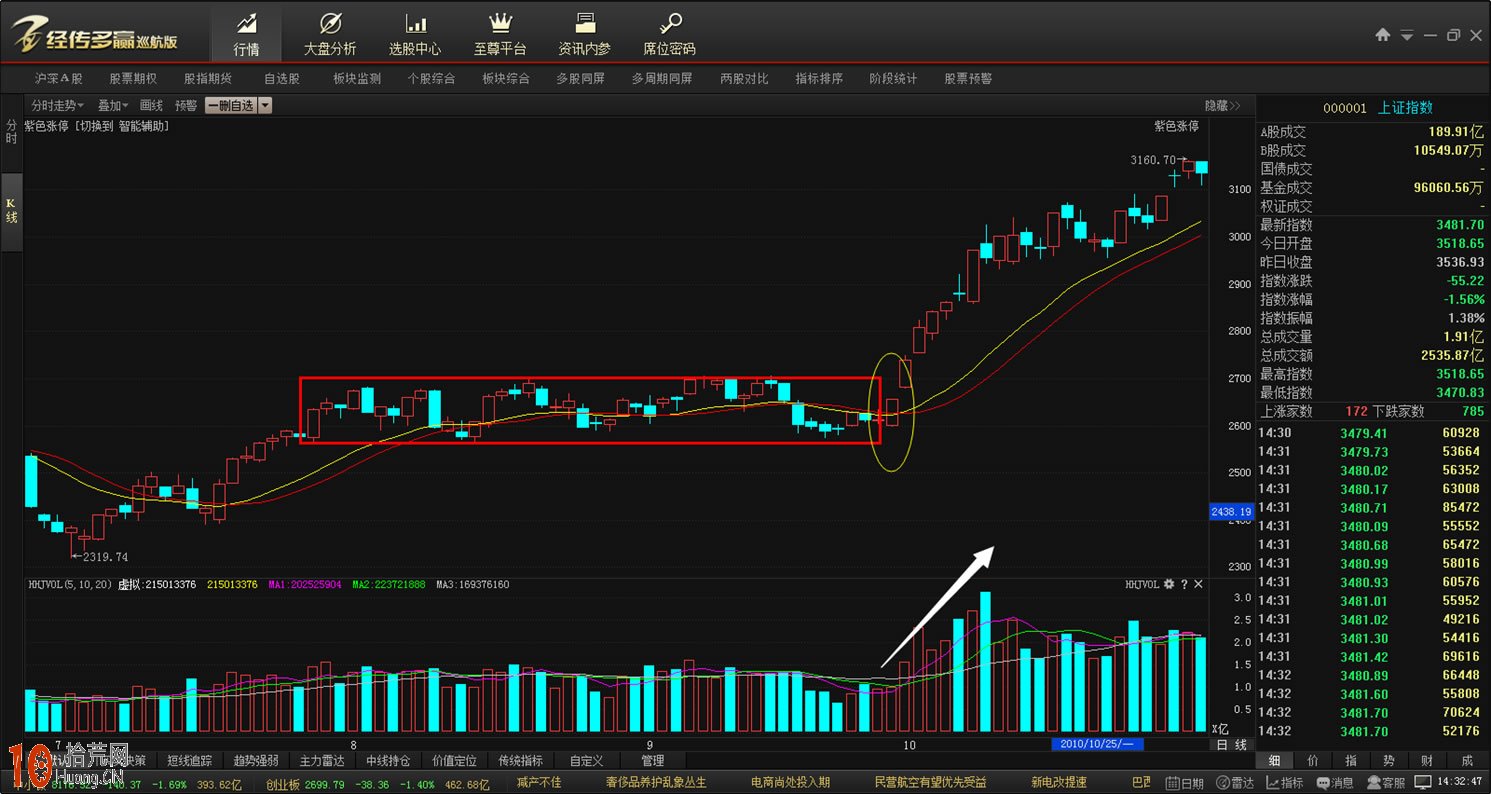Switch to the 势 trend tab
Viewport: 1491px width, 794px height.
tap(1389, 761)
